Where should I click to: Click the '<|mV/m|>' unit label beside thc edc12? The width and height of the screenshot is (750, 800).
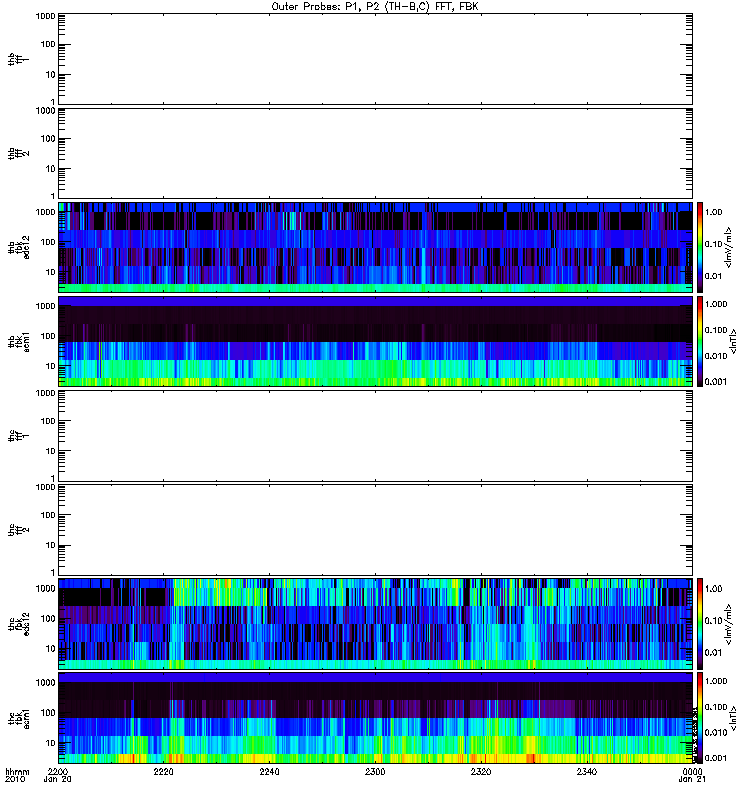click(x=729, y=624)
